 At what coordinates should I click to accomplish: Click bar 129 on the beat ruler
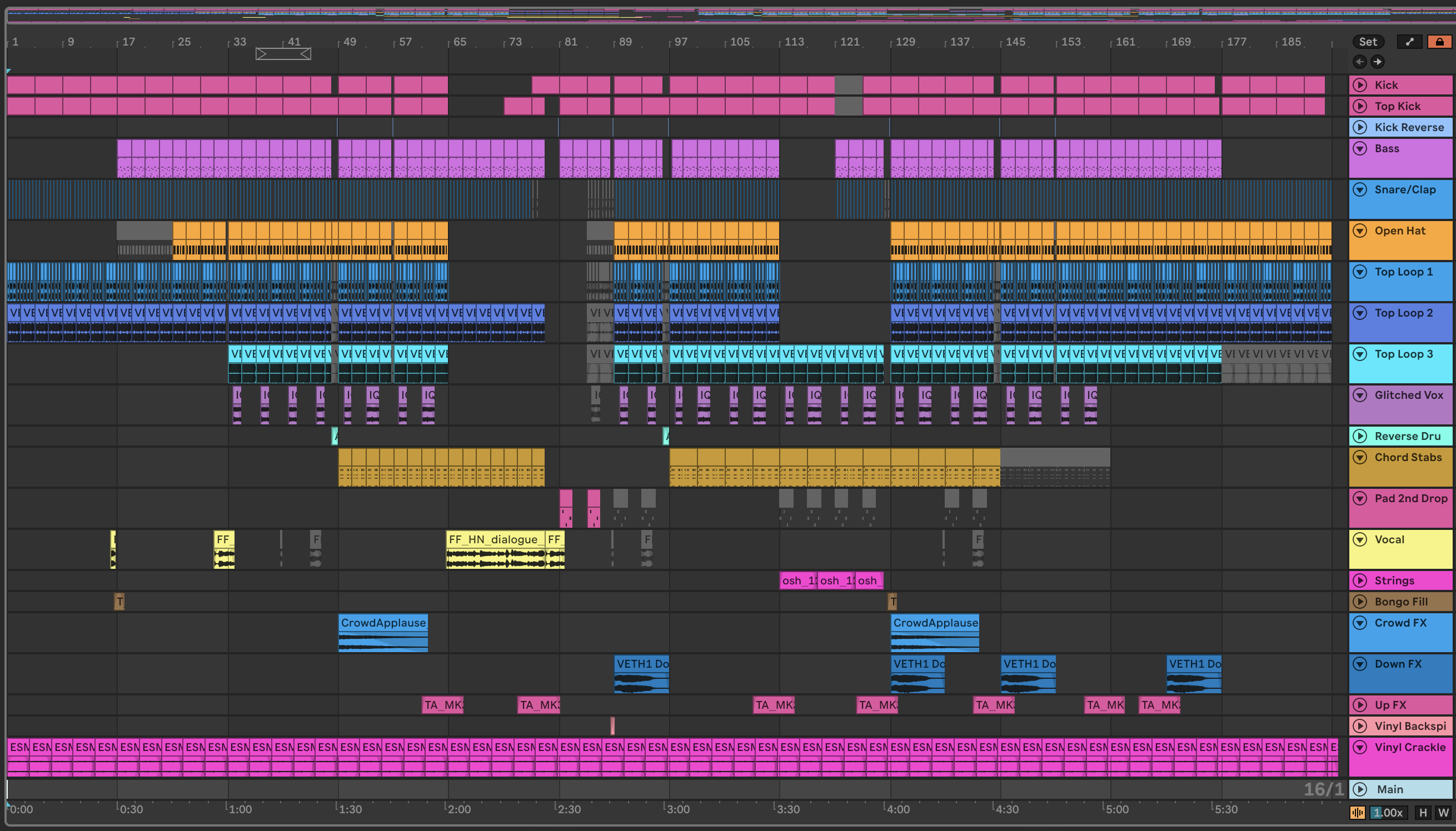point(905,42)
